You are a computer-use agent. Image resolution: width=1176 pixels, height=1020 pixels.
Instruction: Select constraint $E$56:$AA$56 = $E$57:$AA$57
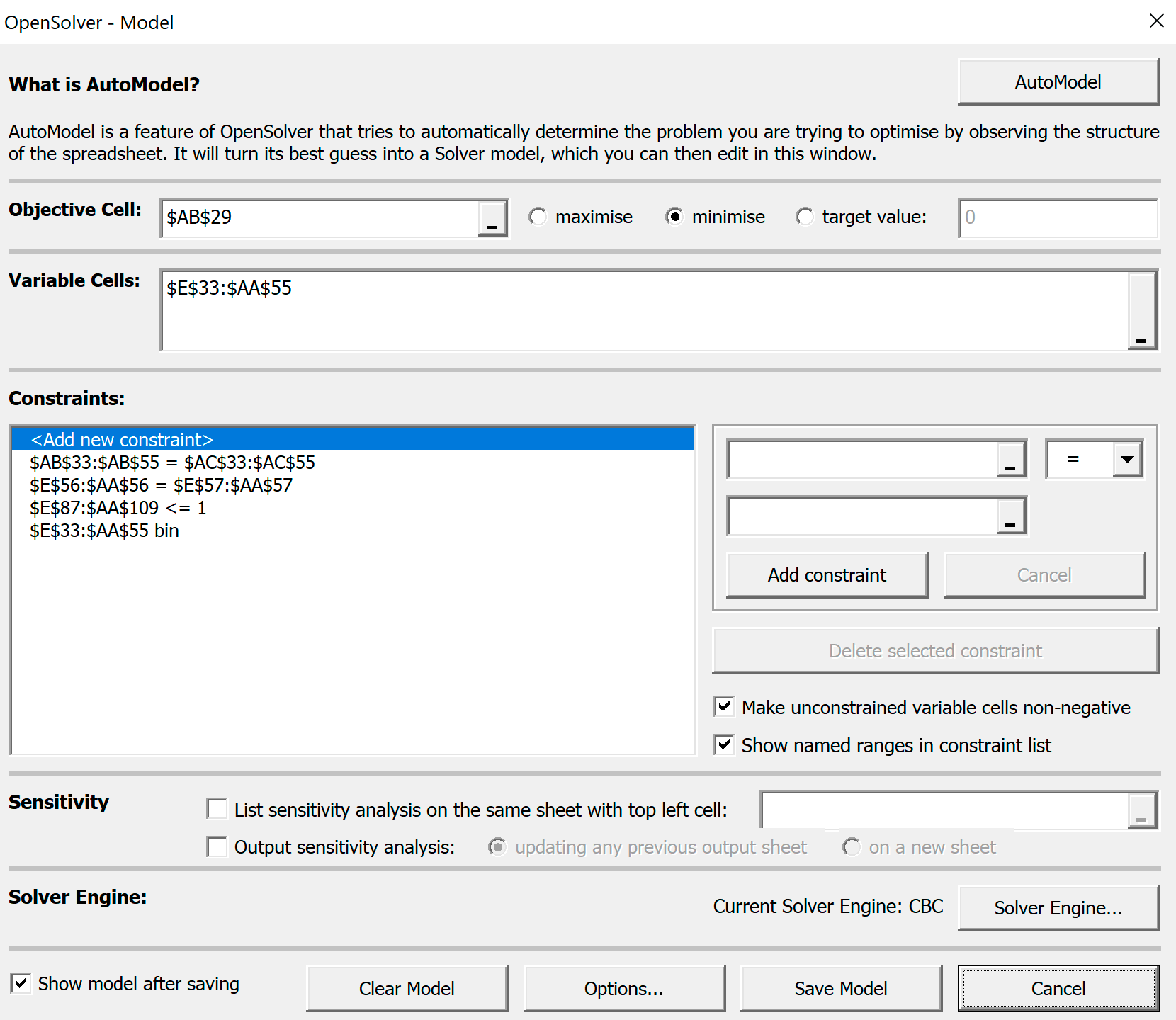coord(353,485)
